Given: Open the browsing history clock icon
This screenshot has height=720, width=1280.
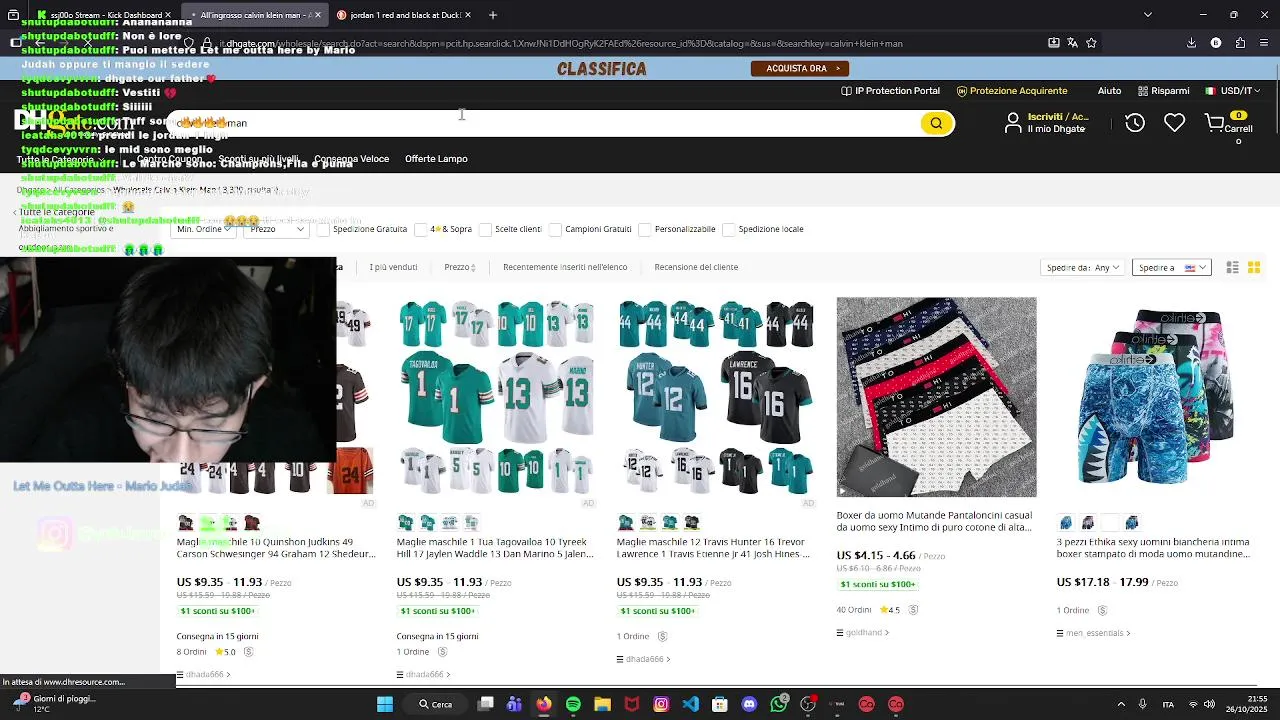Looking at the screenshot, I should [1135, 123].
